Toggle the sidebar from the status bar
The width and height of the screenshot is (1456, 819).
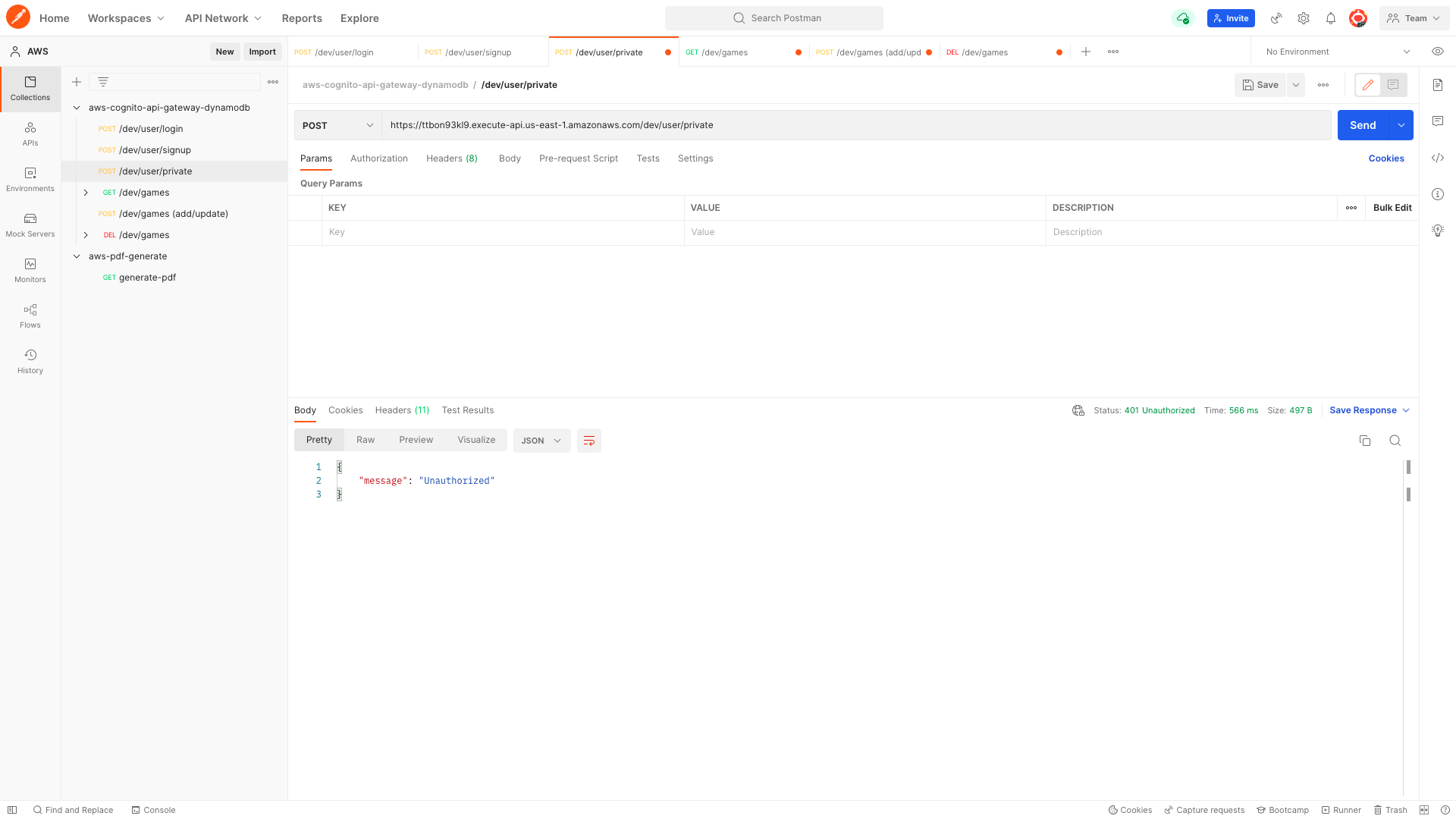point(12,810)
